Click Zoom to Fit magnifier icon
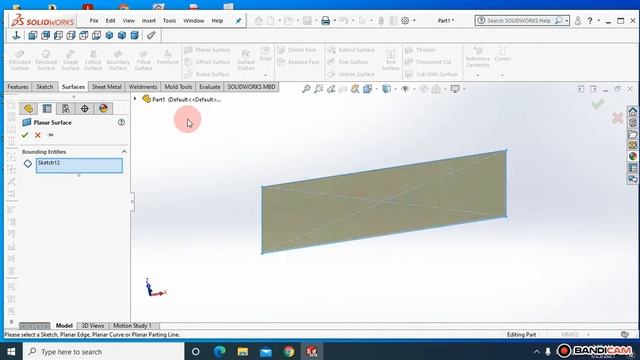Screen dimensions: 640x360 pos(306,89)
